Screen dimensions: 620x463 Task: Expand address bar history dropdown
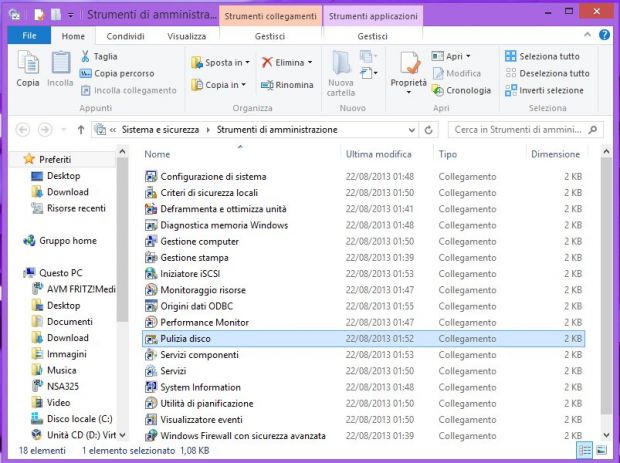(x=412, y=130)
